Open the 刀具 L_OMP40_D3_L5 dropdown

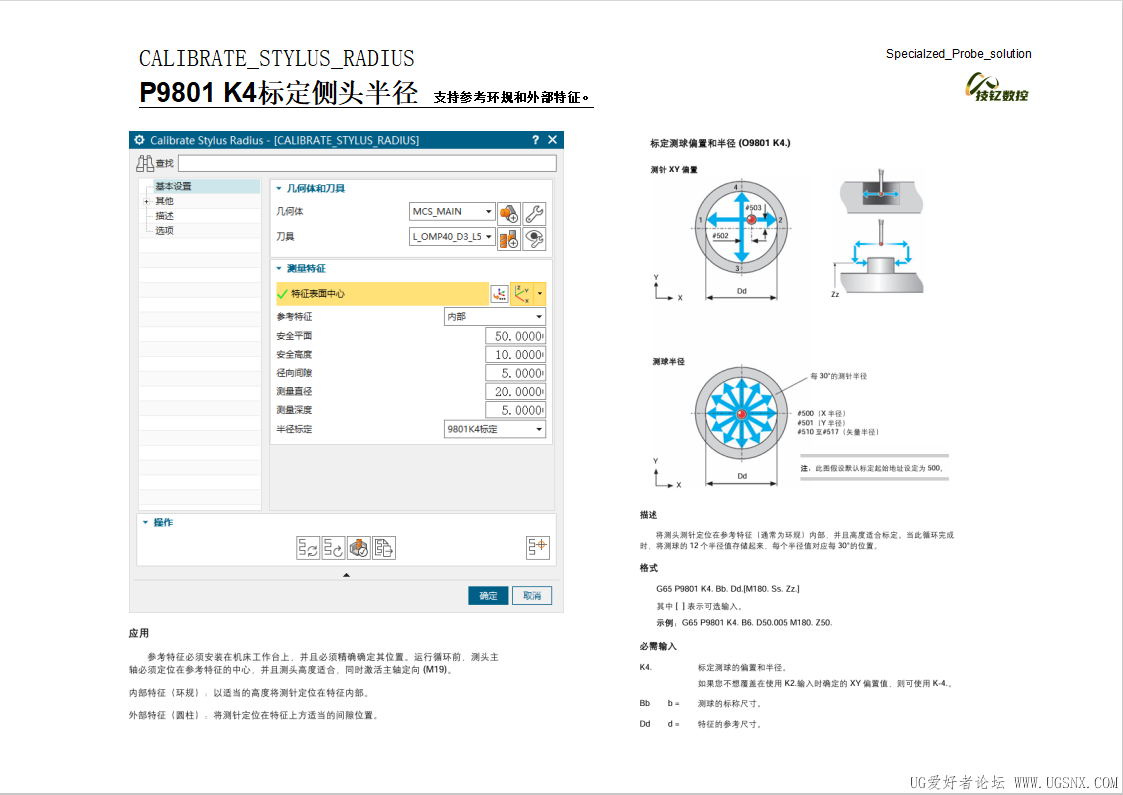(x=452, y=236)
